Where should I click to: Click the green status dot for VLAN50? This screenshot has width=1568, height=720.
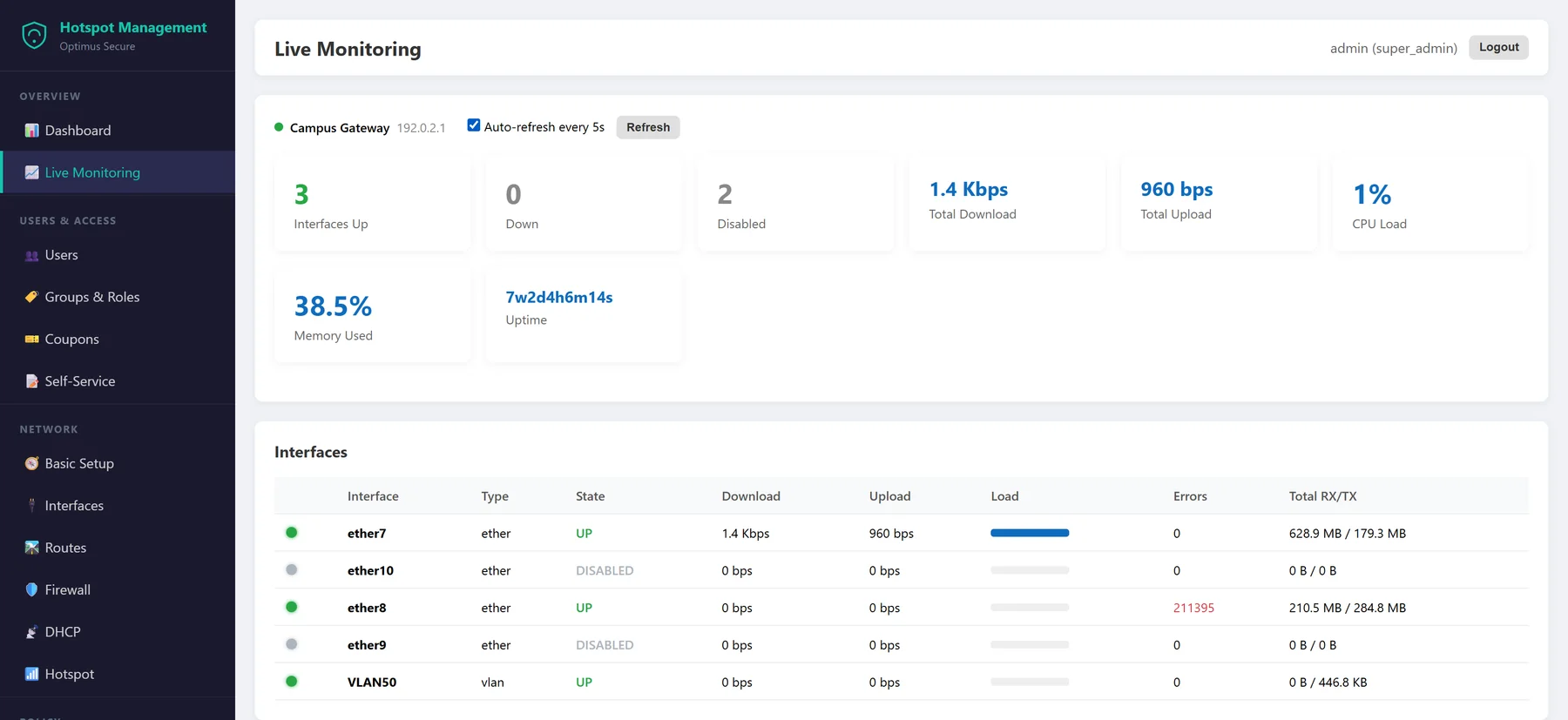pos(292,682)
